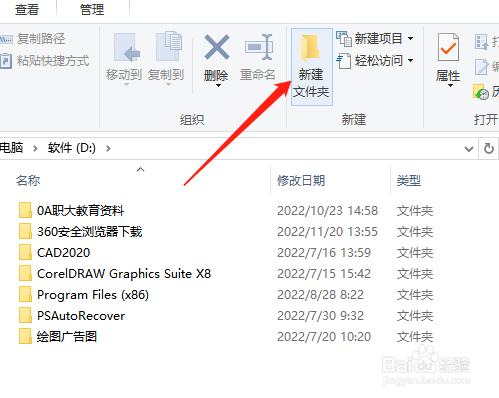Click the 属性 (Properties) checkmark icon
499x398 pixels.
[x=448, y=47]
